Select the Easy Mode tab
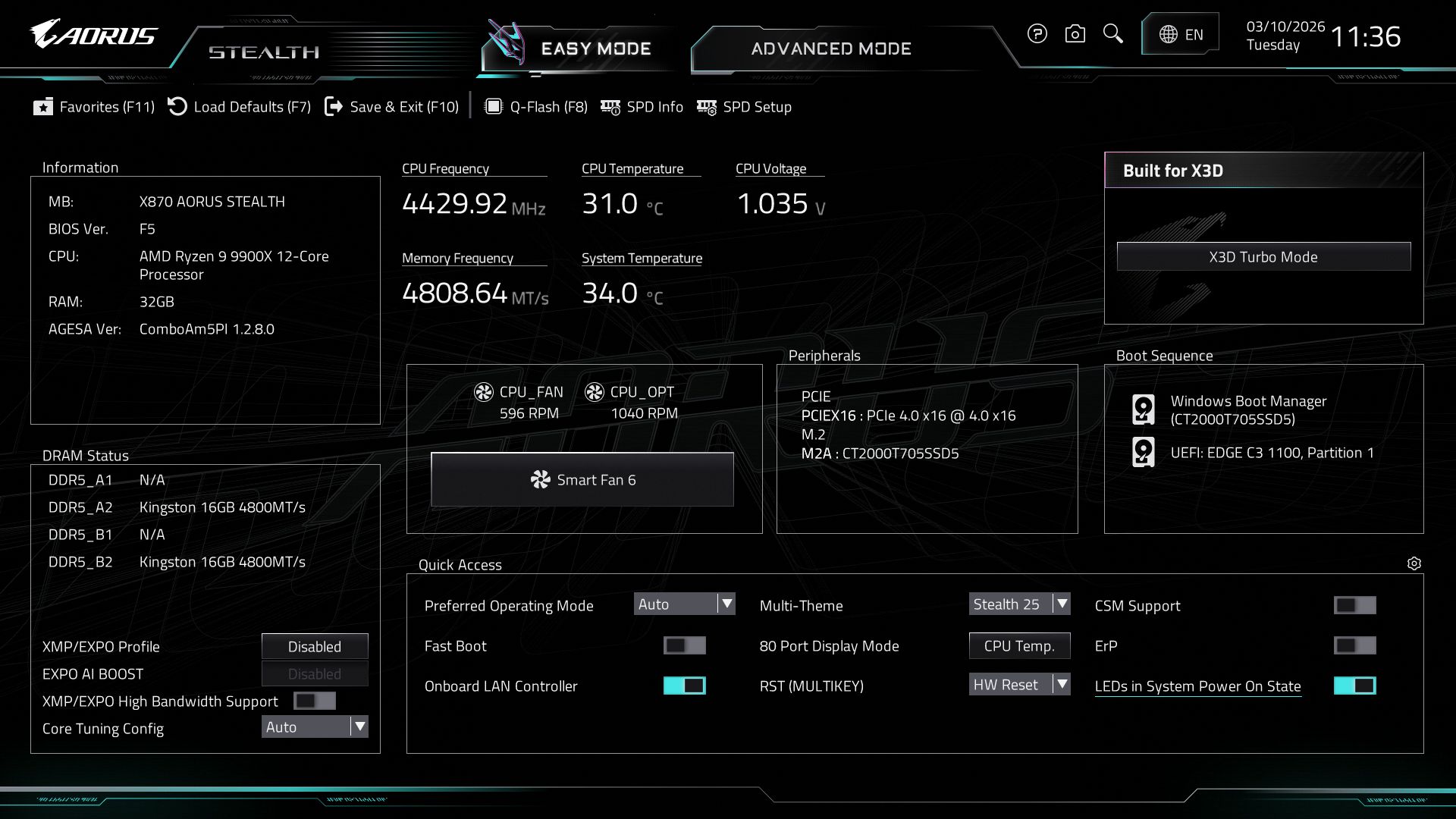 coord(596,49)
